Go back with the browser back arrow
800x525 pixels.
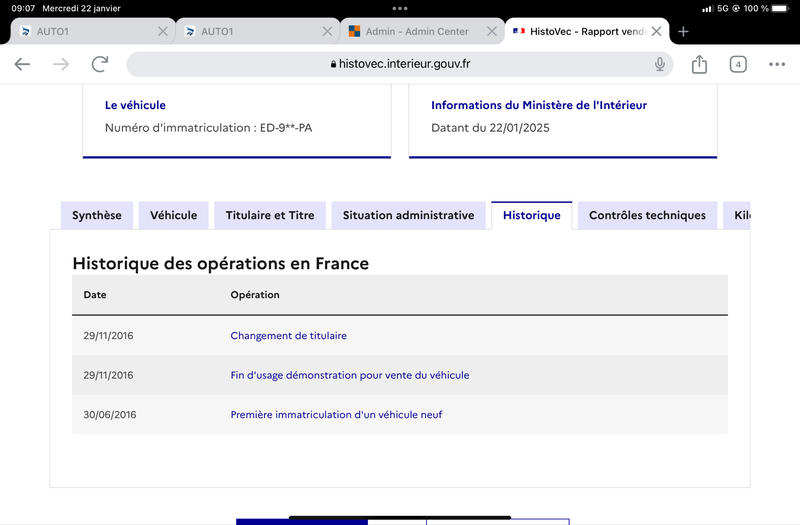[22, 64]
